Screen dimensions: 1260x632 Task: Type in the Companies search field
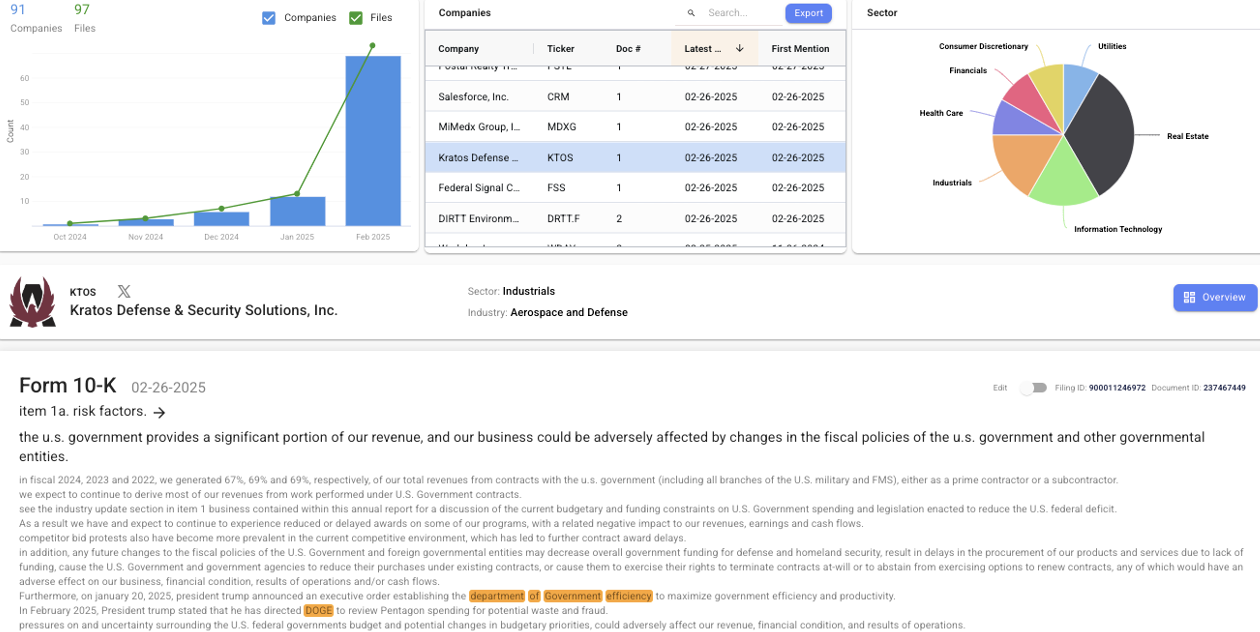coord(740,13)
